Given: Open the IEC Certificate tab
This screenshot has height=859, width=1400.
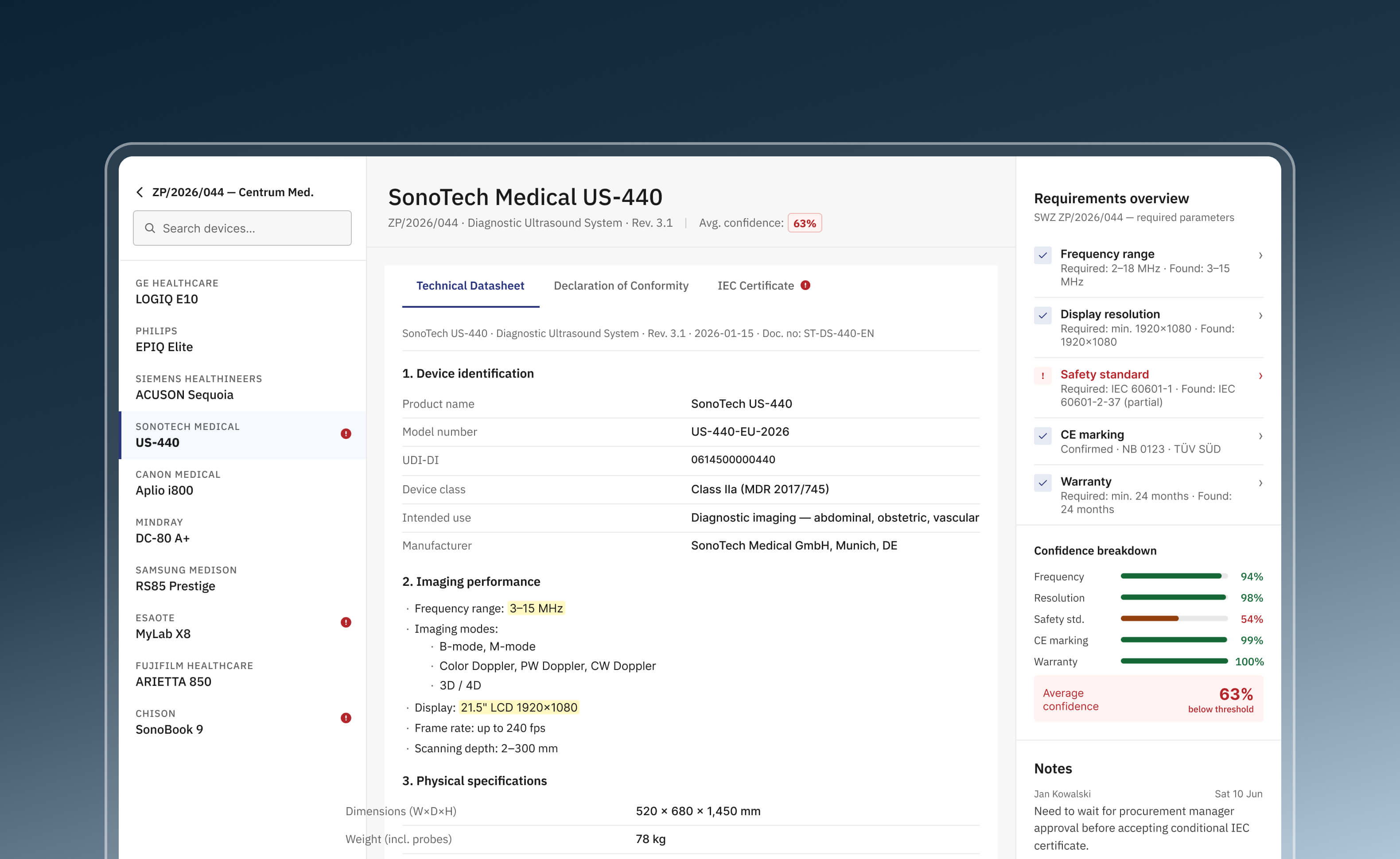Looking at the screenshot, I should (x=755, y=286).
